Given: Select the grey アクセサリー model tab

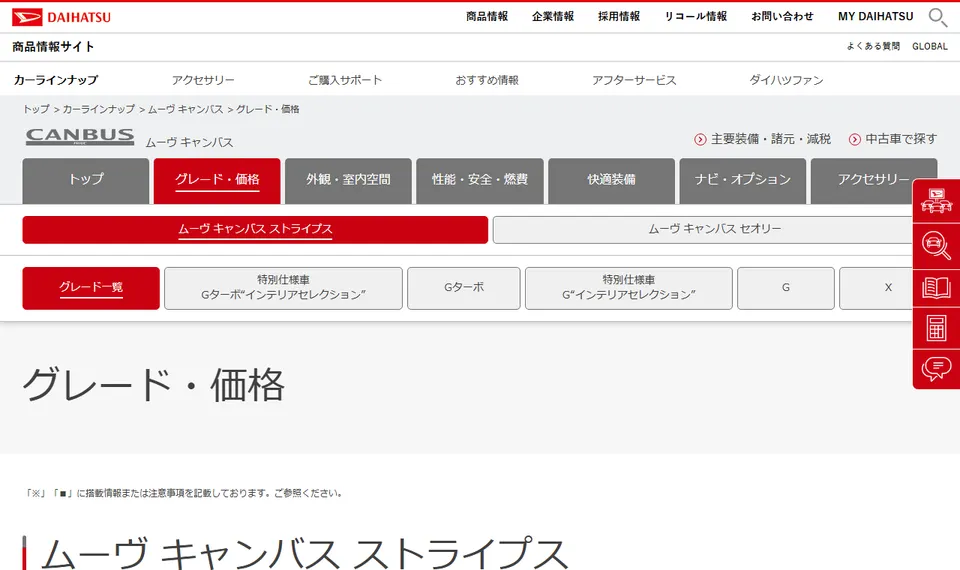Looking at the screenshot, I should [874, 181].
